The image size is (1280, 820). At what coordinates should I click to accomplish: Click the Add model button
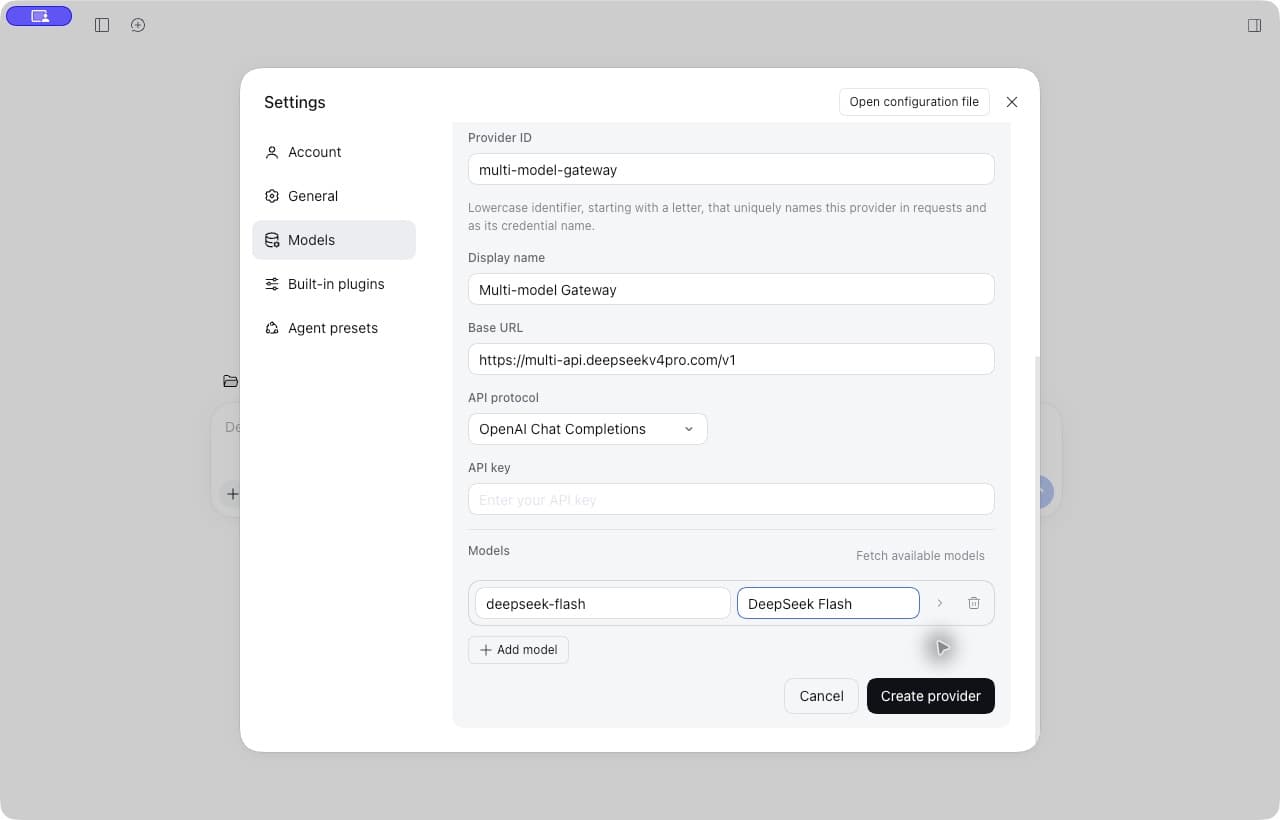tap(518, 650)
